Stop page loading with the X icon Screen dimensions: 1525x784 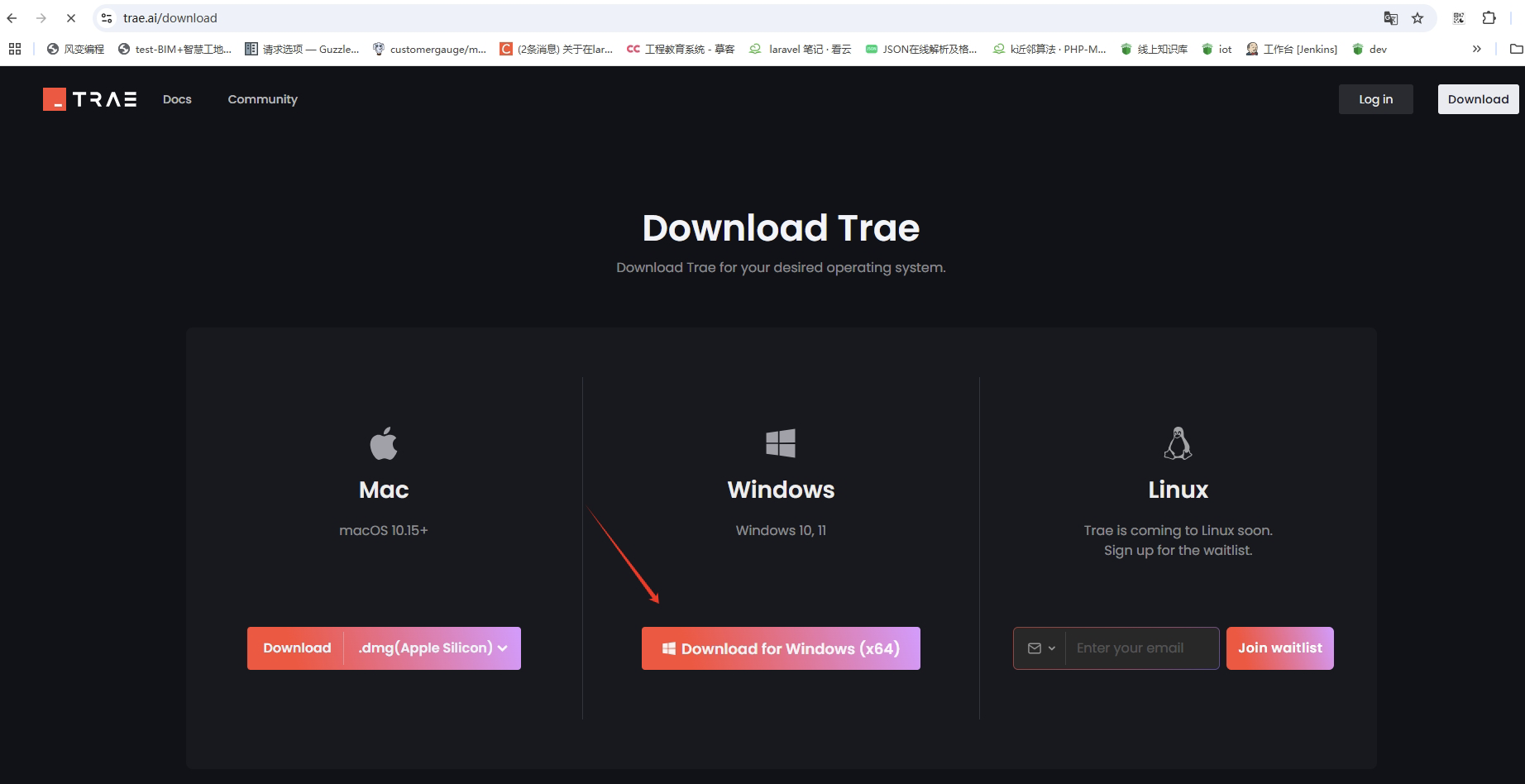pos(71,18)
